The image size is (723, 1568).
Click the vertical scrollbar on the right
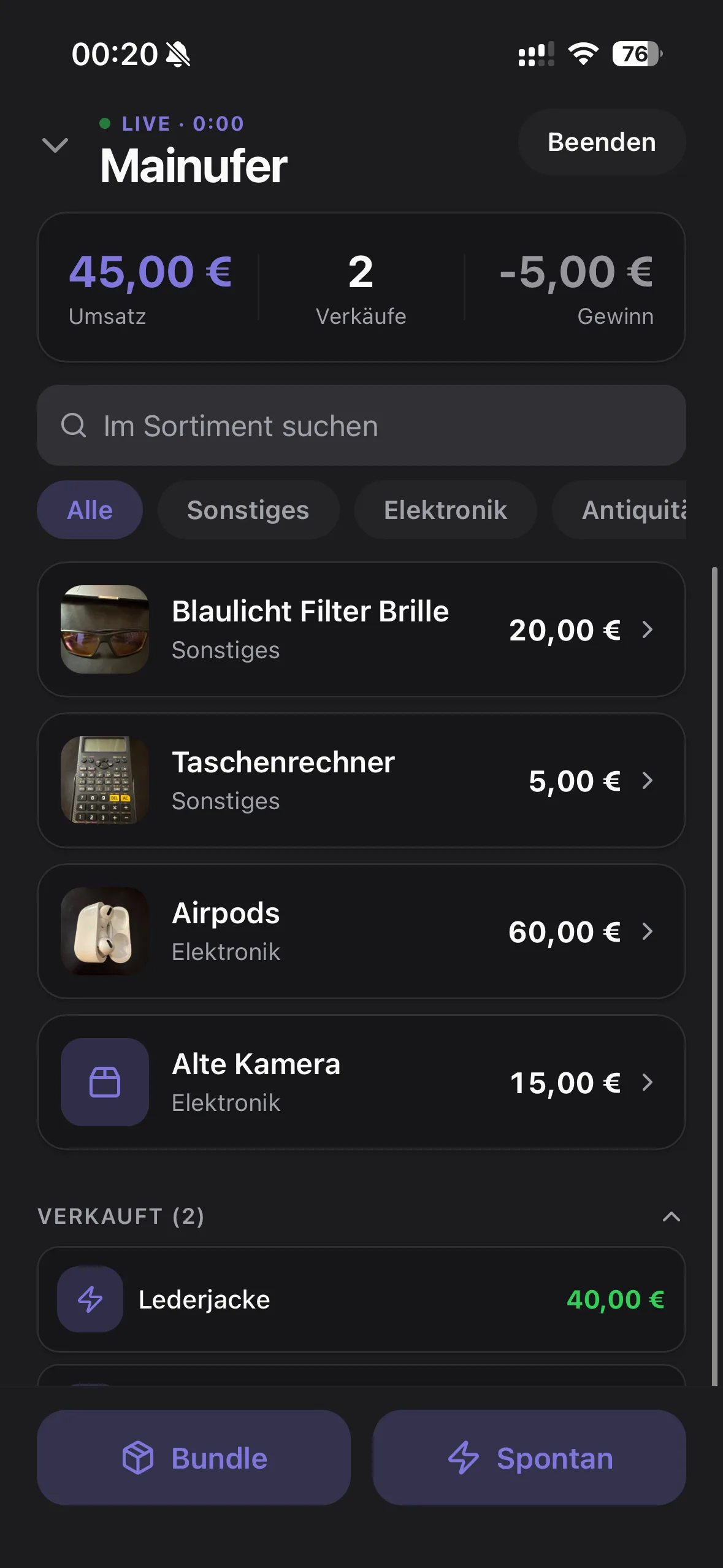point(714,975)
